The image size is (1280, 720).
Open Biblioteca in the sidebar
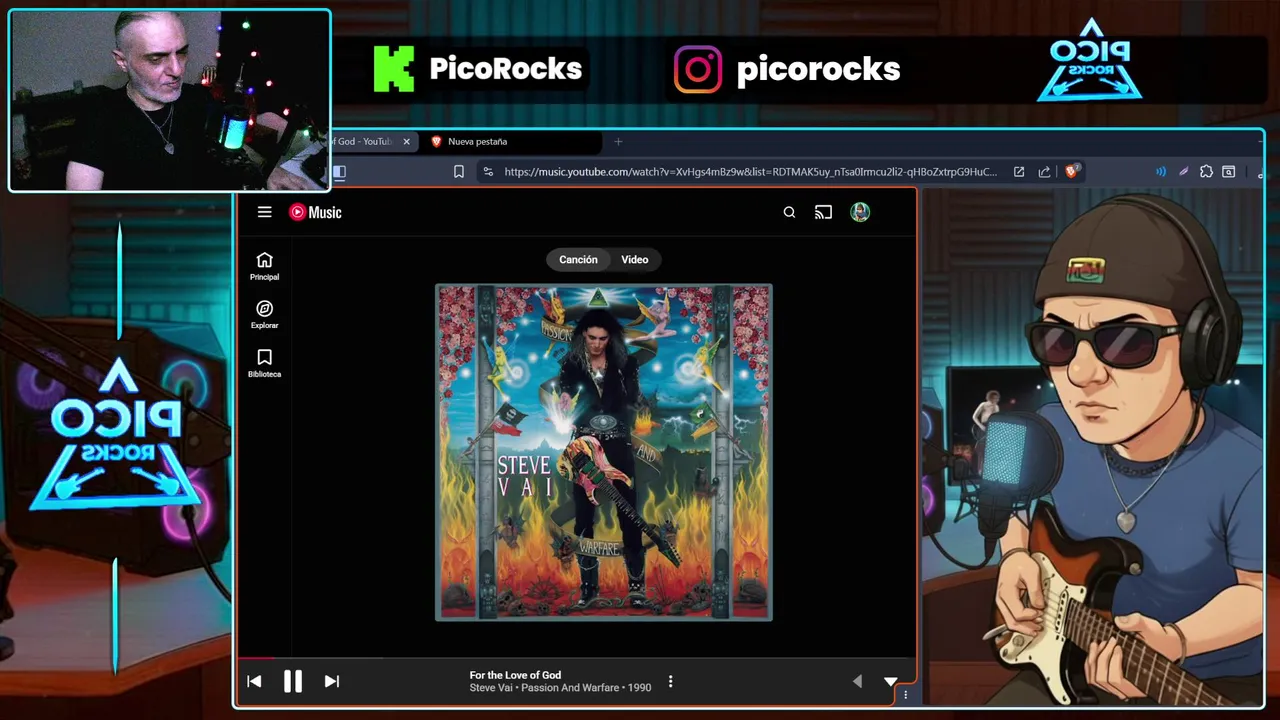tap(264, 363)
